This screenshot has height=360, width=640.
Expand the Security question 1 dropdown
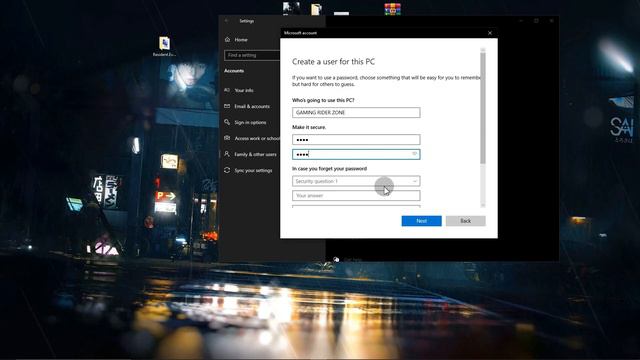(356, 181)
